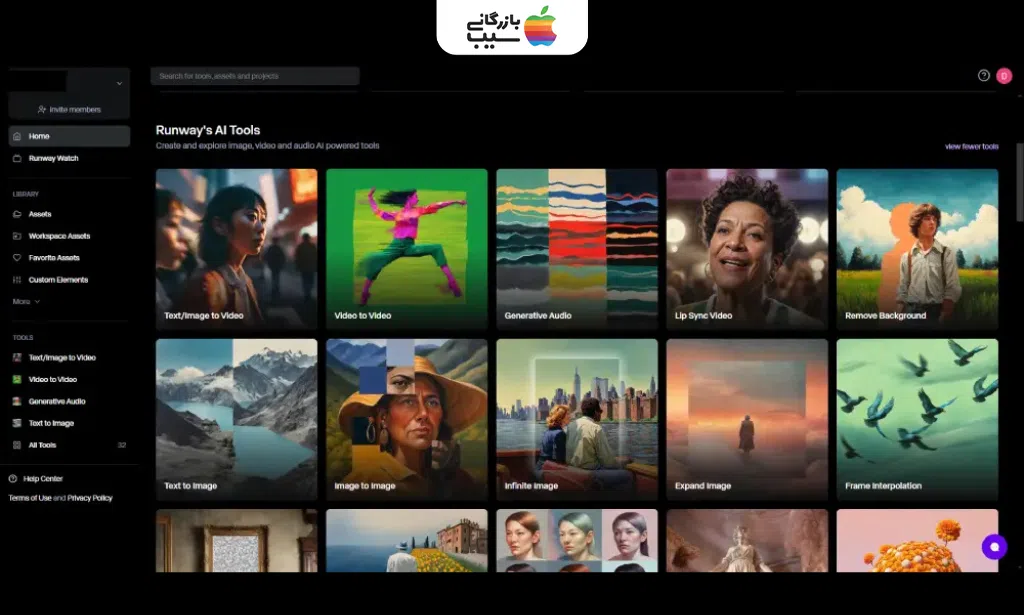Open Generative Audio tool card
1024x615 pixels.
577,249
